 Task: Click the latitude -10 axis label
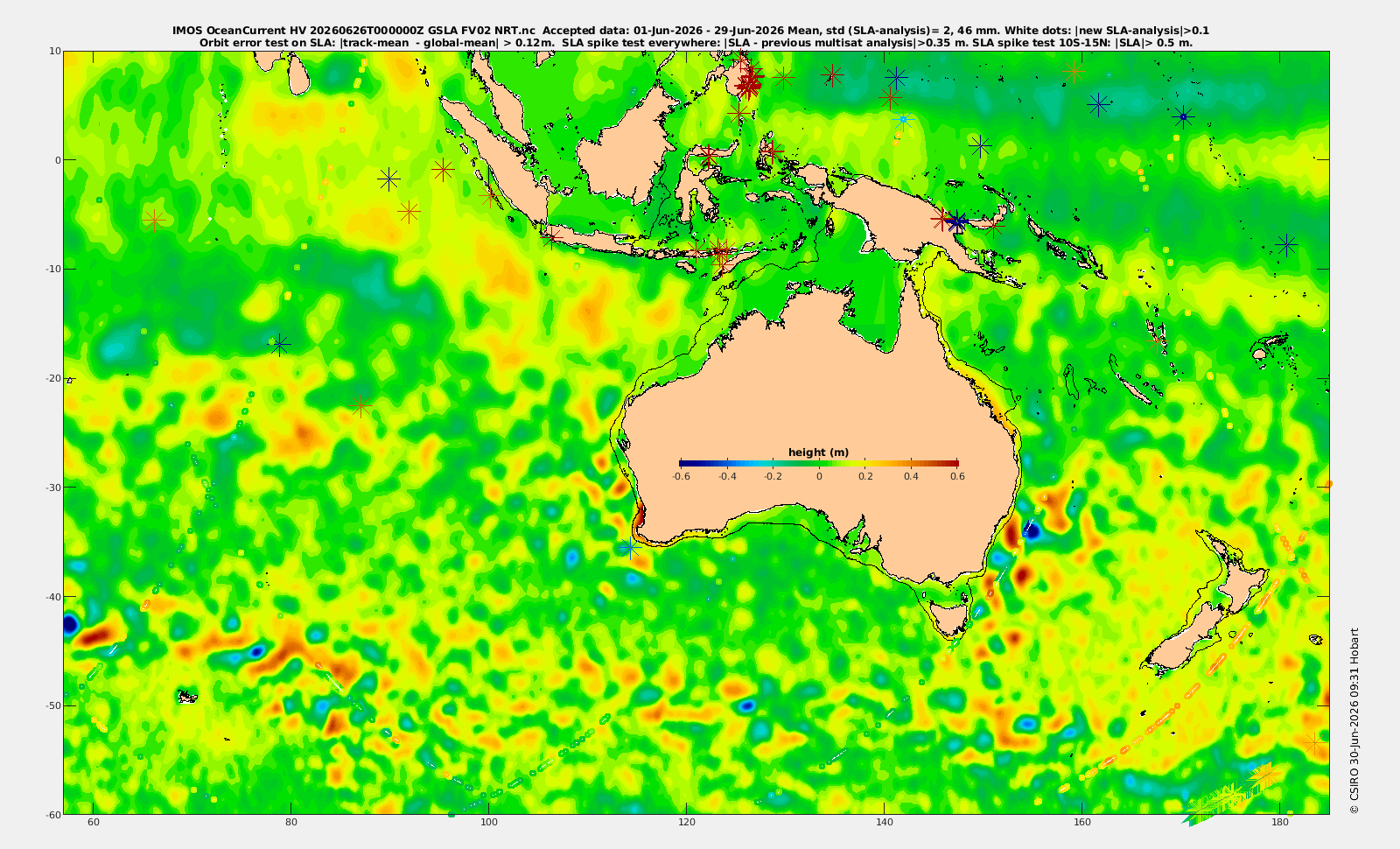[x=52, y=269]
